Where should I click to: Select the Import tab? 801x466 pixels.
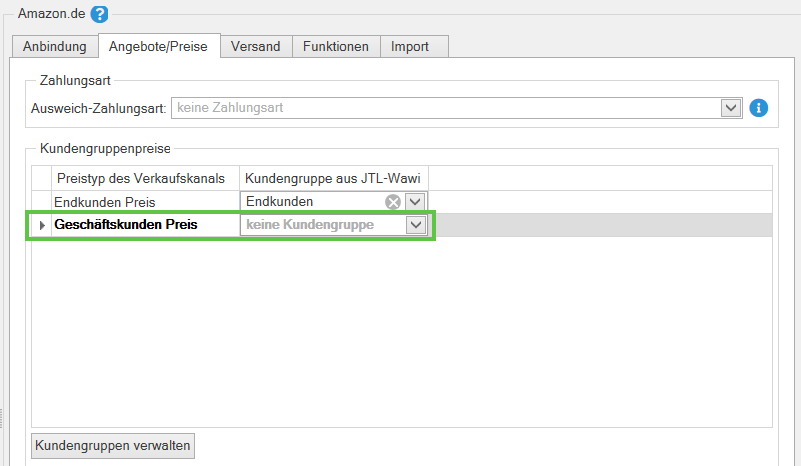pyautogui.click(x=410, y=46)
